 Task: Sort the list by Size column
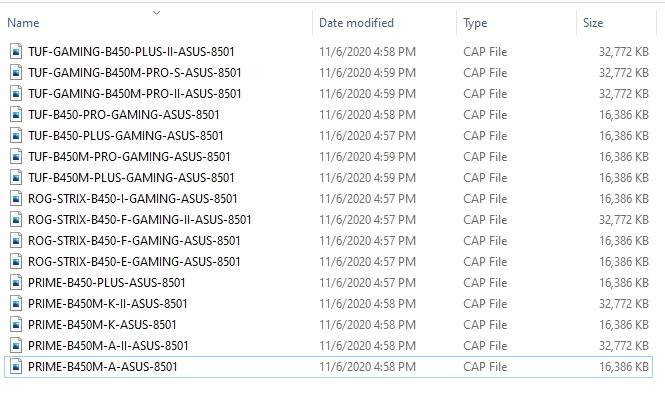point(592,22)
